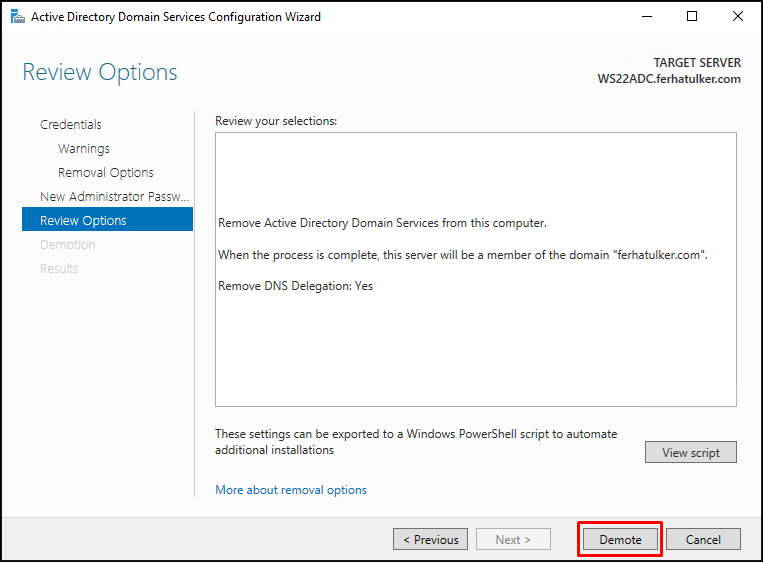
Task: Cancel the configuration wizard
Action: click(x=703, y=539)
